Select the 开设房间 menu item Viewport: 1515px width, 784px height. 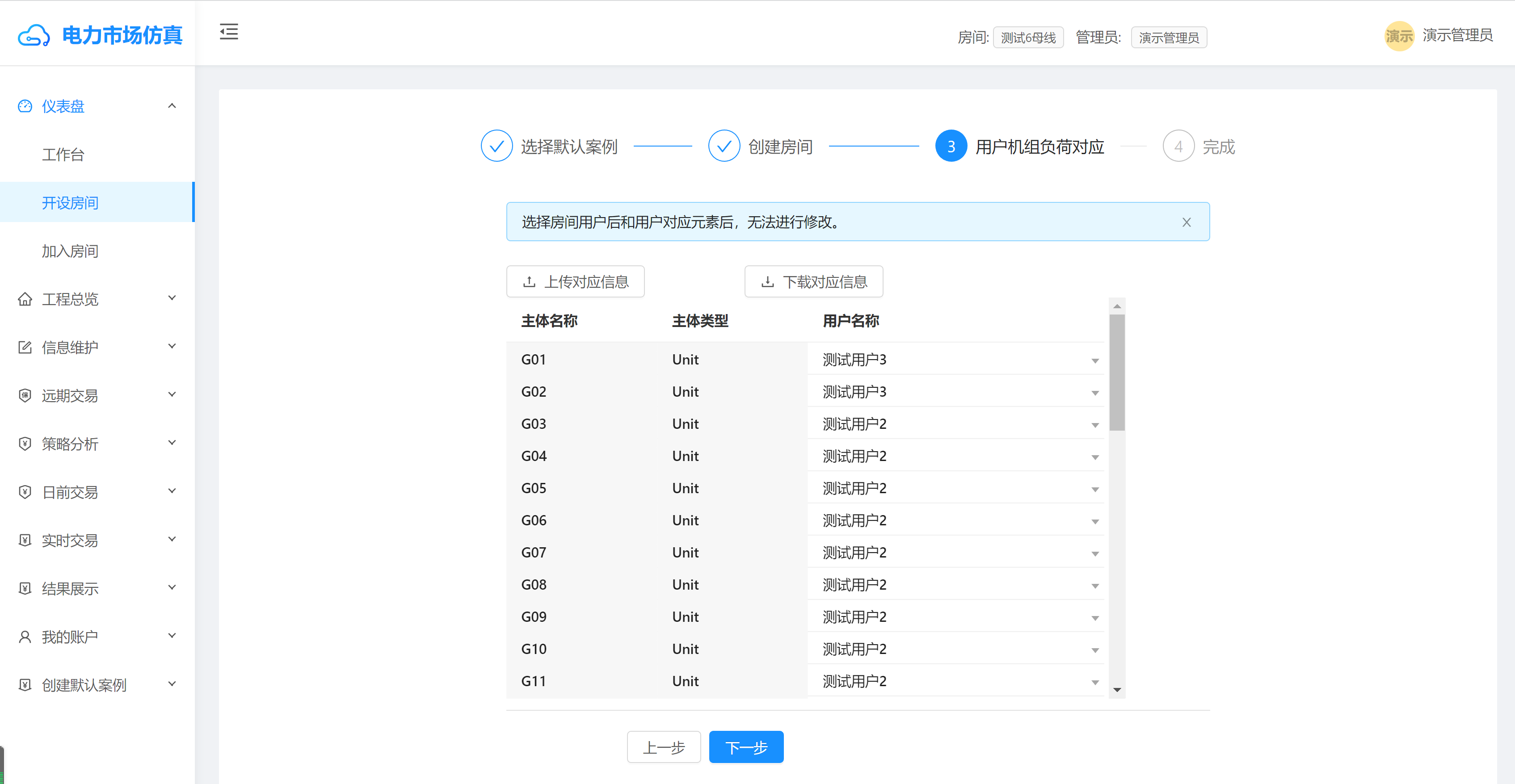(x=97, y=203)
